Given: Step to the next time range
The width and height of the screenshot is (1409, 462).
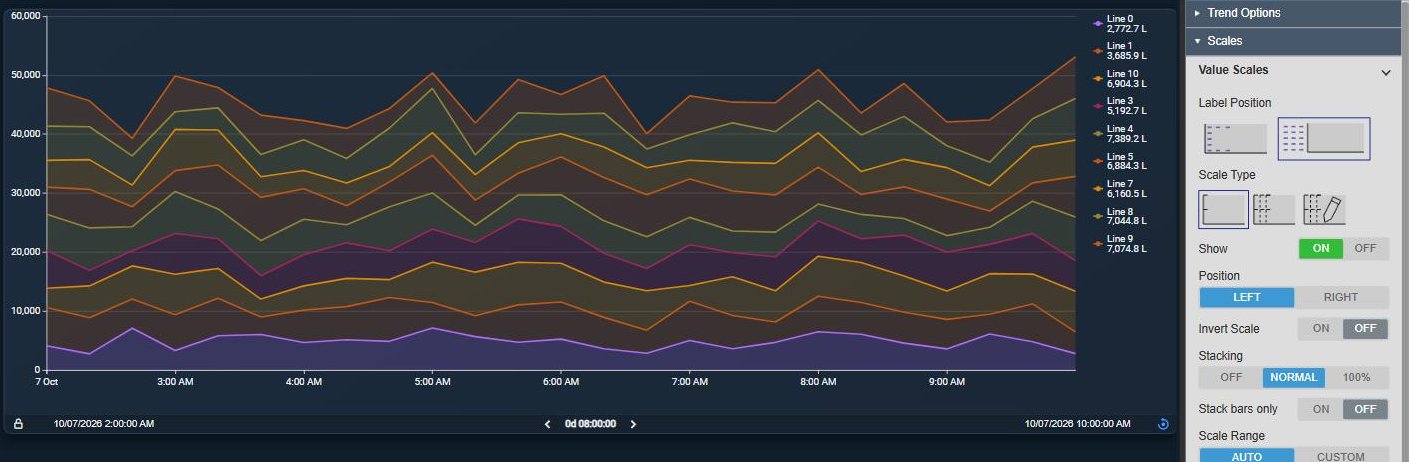Looking at the screenshot, I should [633, 424].
